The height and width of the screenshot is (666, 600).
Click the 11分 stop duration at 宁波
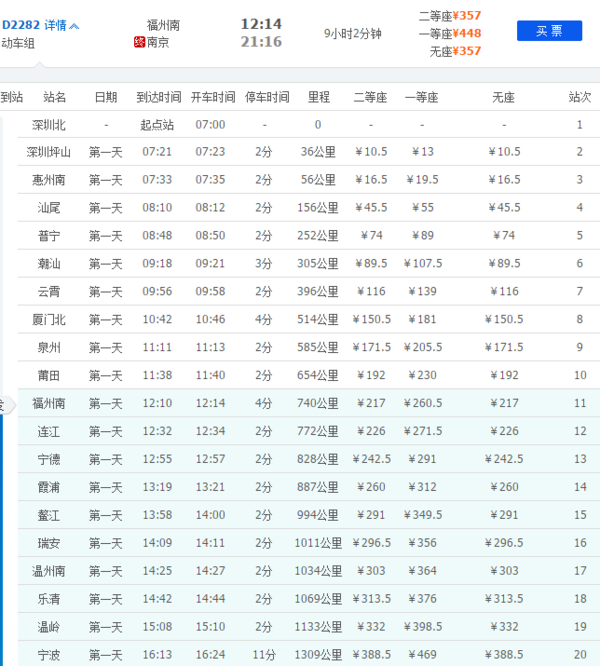(x=264, y=655)
